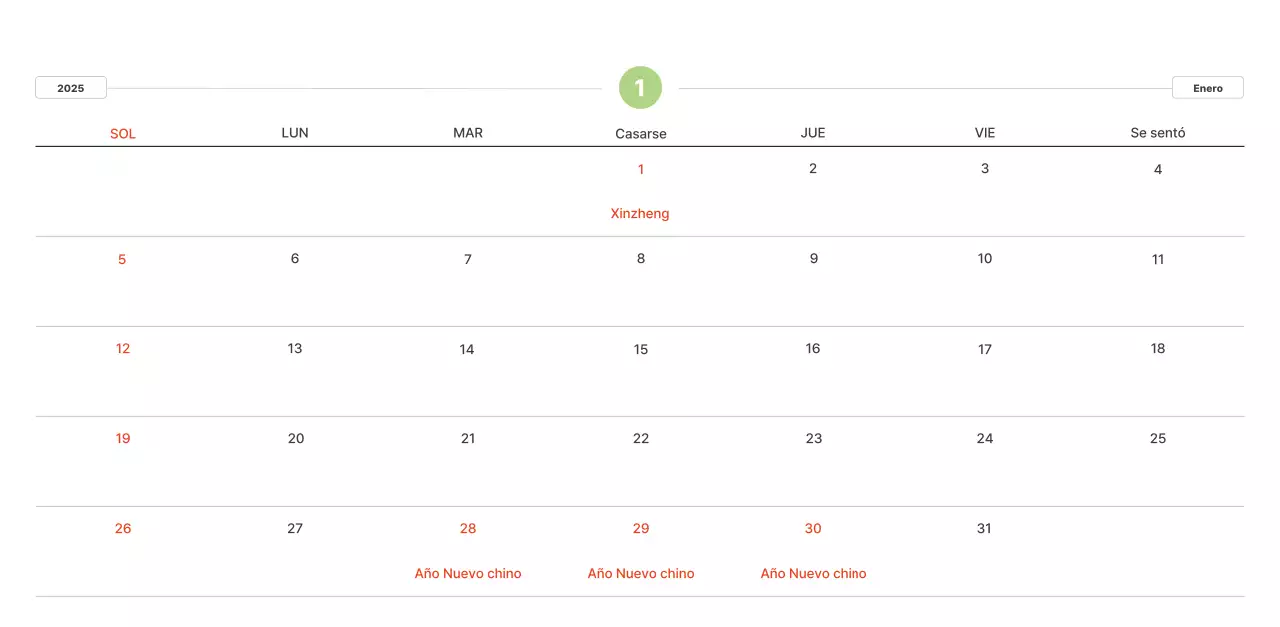
Task: Choose day 31 in the last row
Action: 984,528
